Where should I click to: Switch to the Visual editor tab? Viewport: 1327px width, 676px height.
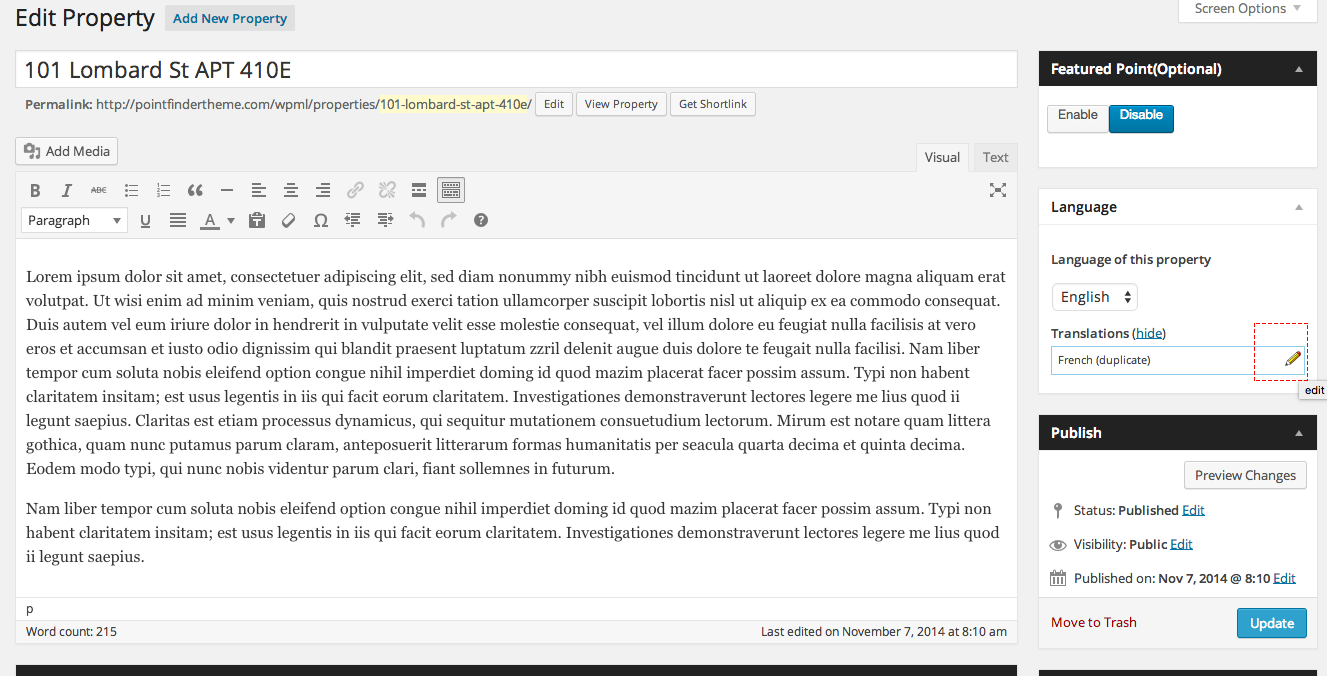942,157
